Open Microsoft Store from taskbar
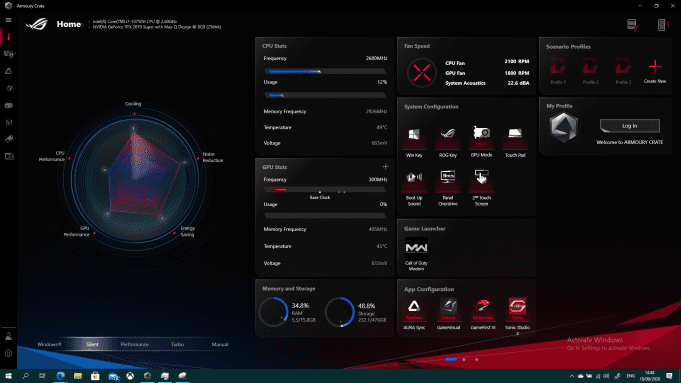 point(95,376)
